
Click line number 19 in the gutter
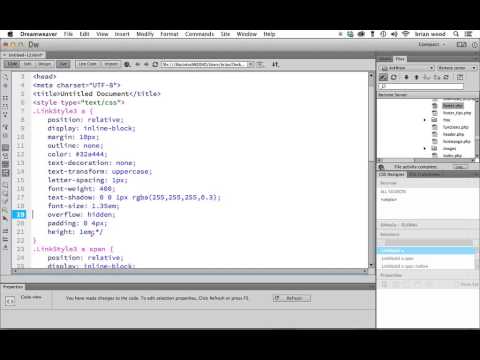(20, 214)
